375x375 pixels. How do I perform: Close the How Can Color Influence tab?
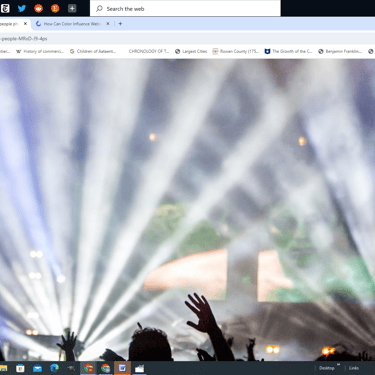click(108, 24)
